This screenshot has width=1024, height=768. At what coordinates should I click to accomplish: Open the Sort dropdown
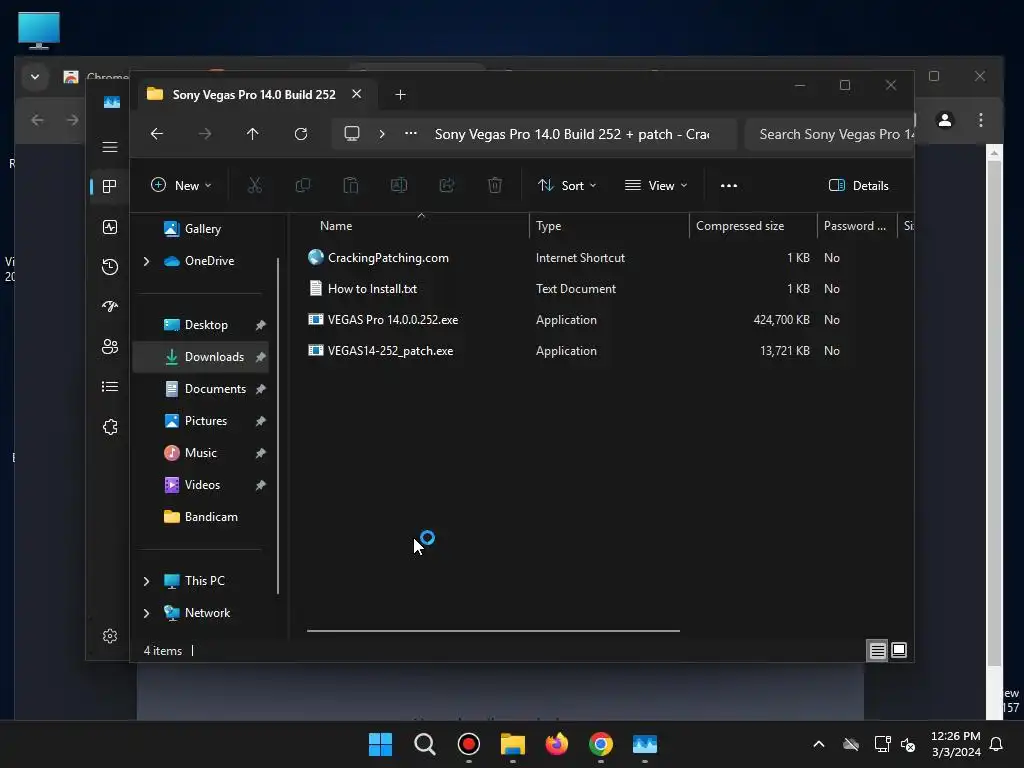[x=567, y=185]
